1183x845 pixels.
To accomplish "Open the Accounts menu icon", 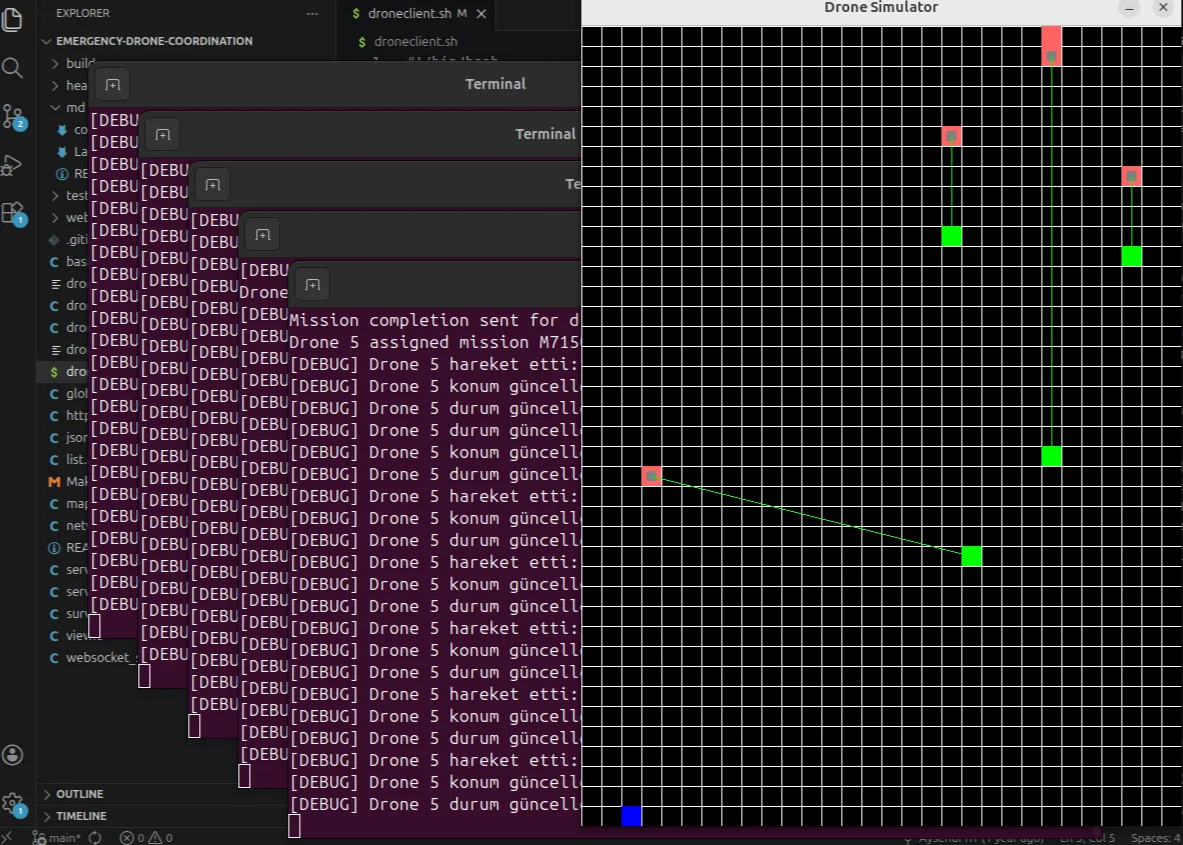I will pyautogui.click(x=12, y=754).
